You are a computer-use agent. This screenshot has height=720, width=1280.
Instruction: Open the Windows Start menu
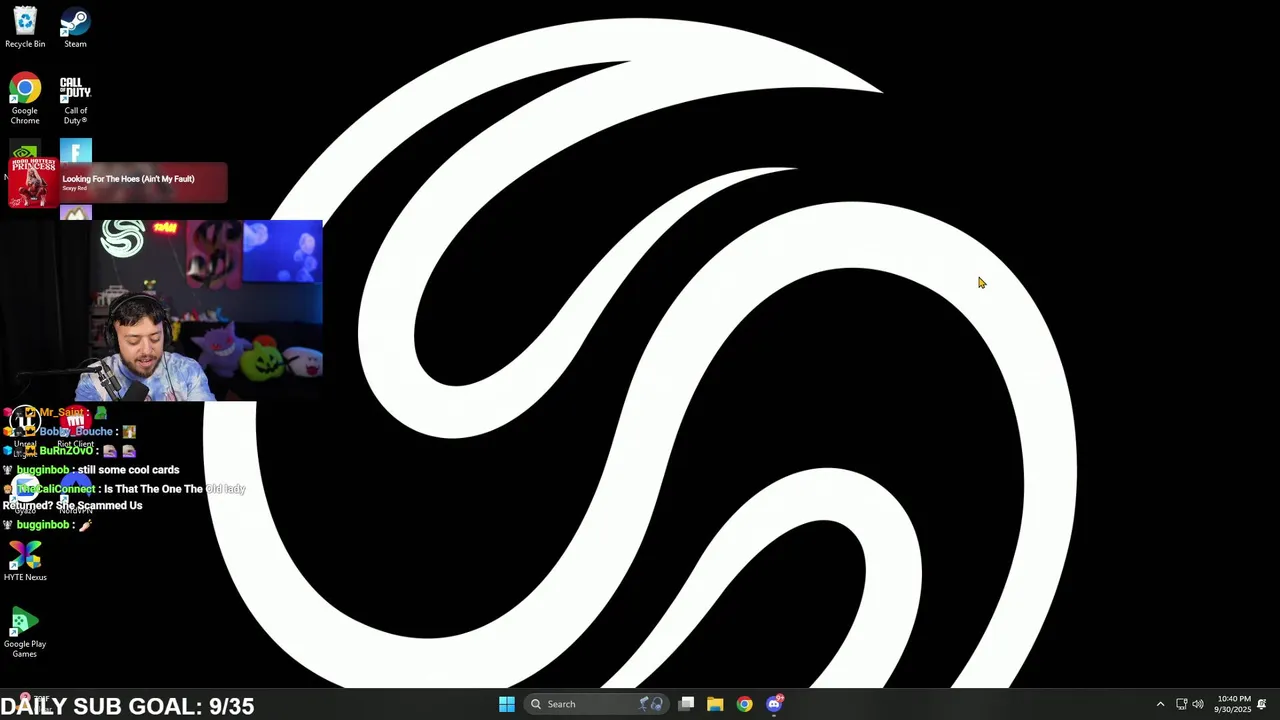coord(507,704)
